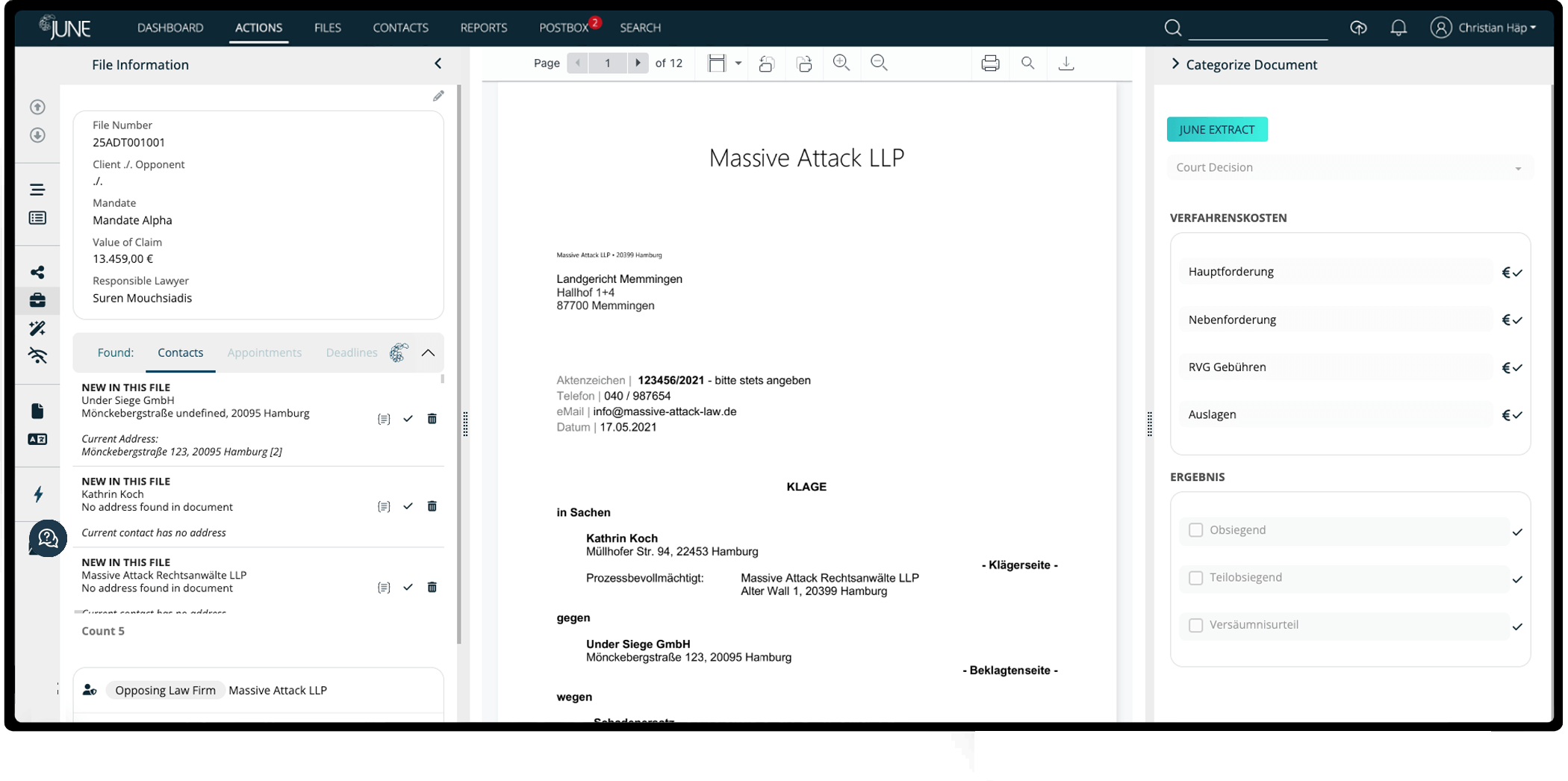Click the cloud upload icon
The width and height of the screenshot is (1568, 781).
coord(1358,28)
